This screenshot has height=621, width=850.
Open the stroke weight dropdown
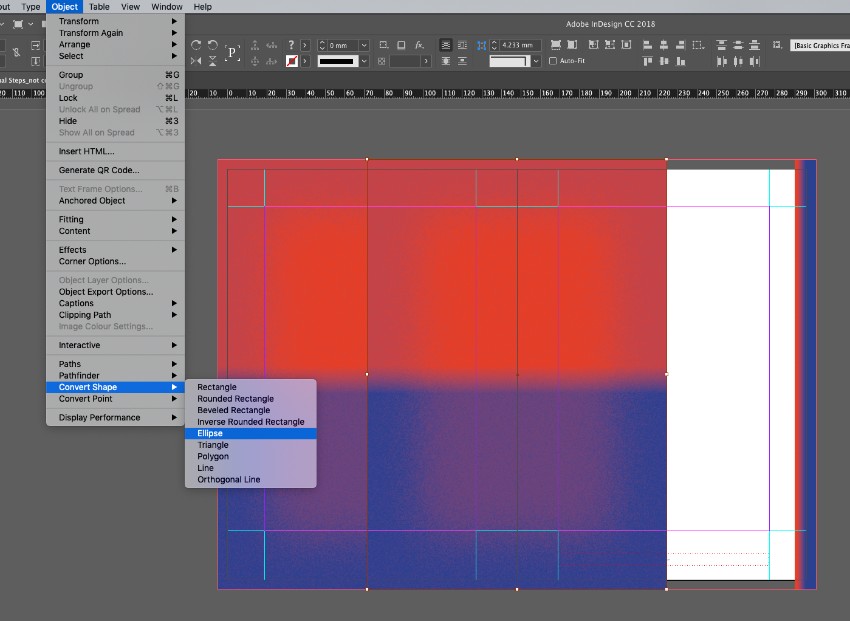pyautogui.click(x=362, y=45)
